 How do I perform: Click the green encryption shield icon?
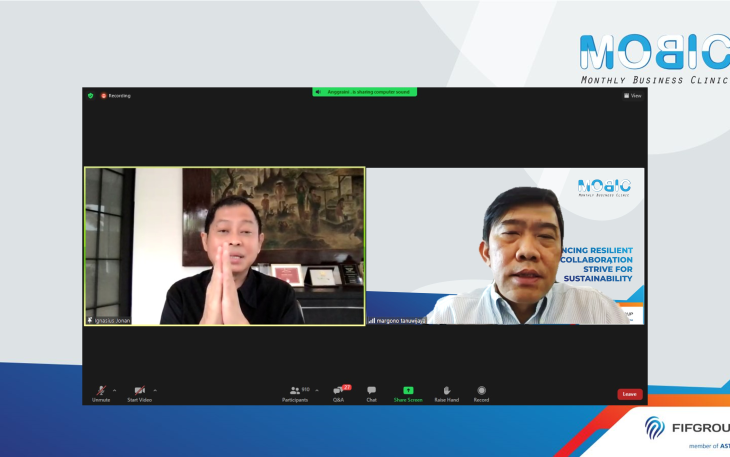tap(91, 95)
